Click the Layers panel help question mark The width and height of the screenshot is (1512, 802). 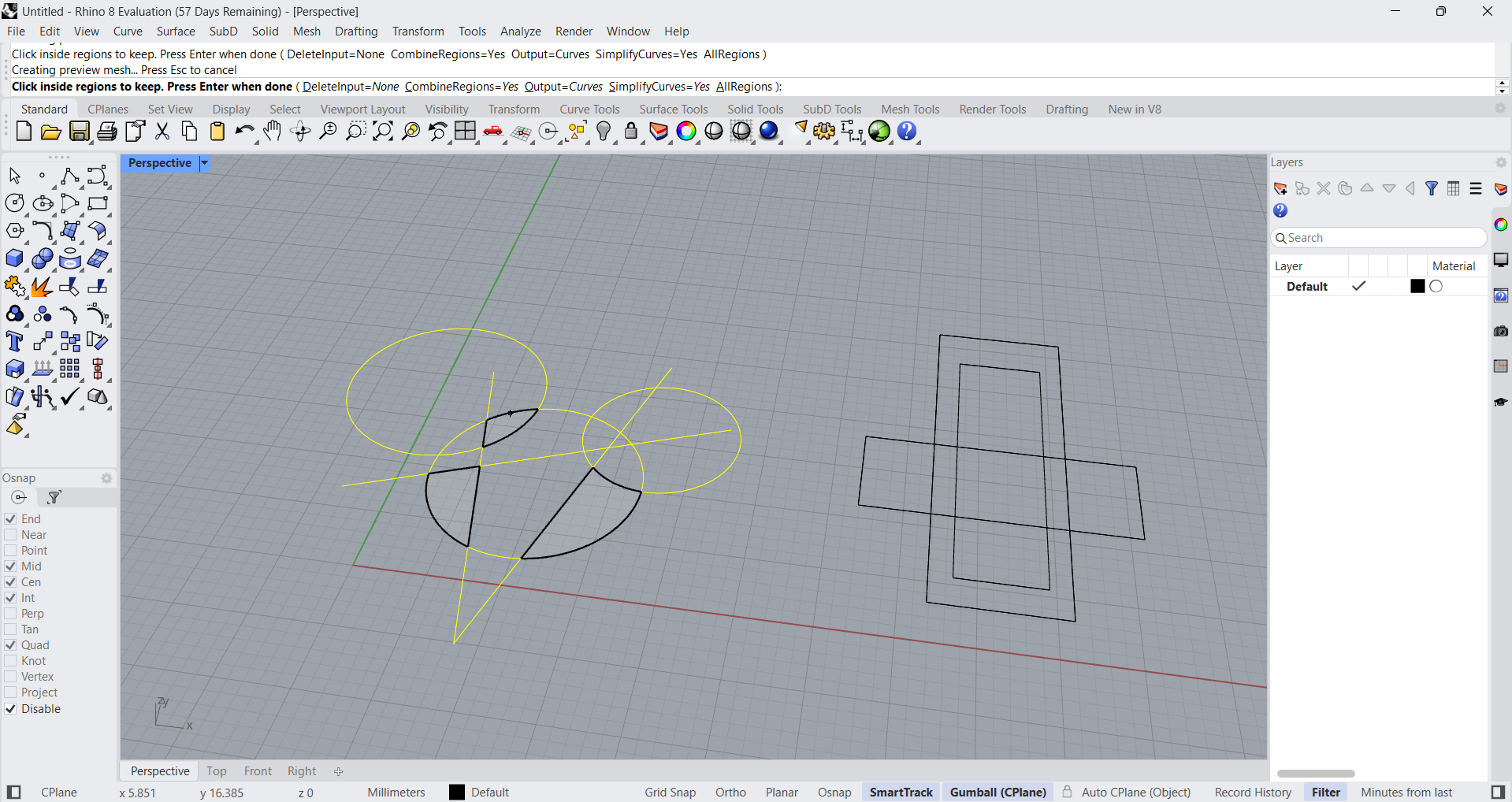[x=1280, y=210]
